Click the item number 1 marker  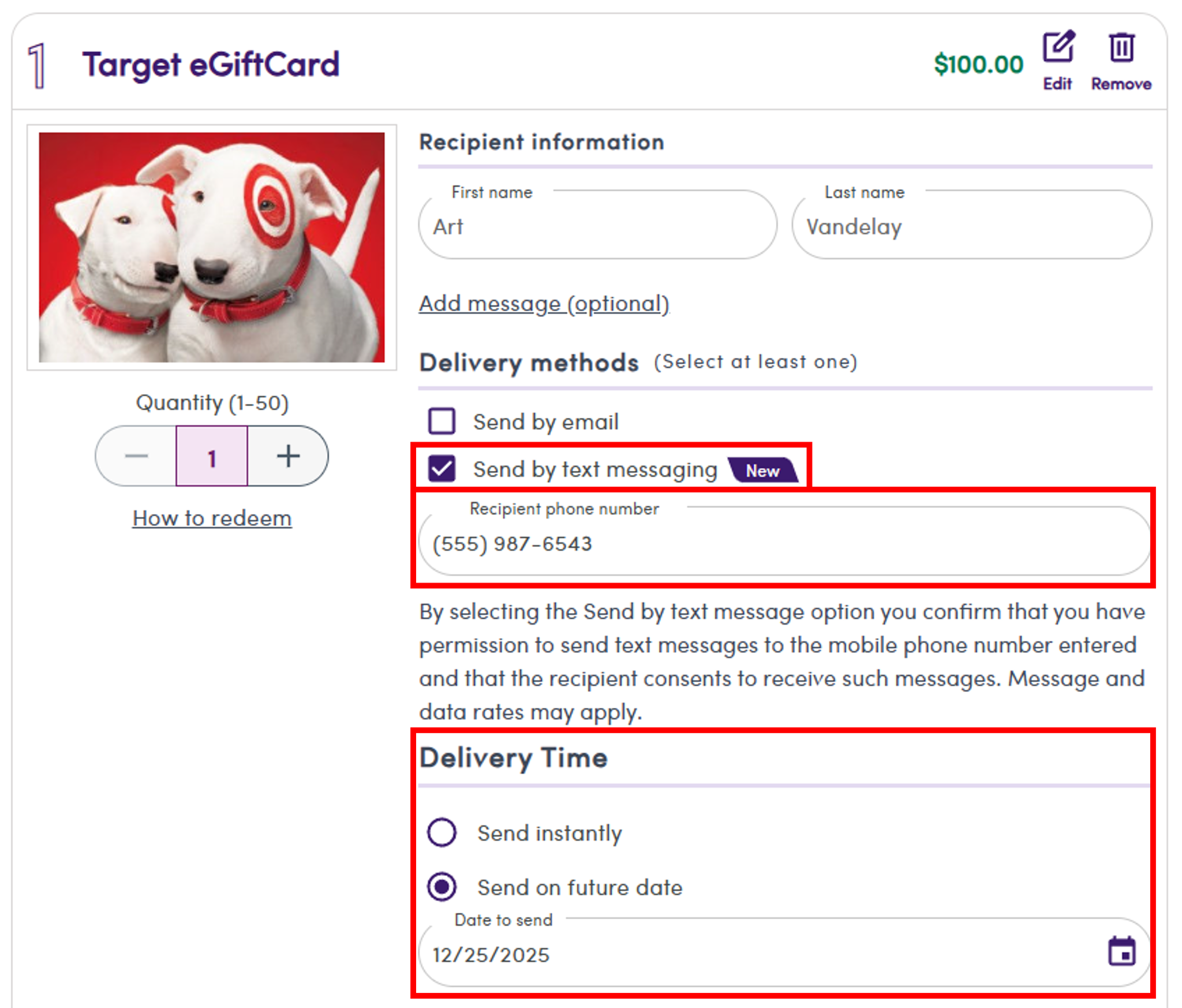pos(37,65)
